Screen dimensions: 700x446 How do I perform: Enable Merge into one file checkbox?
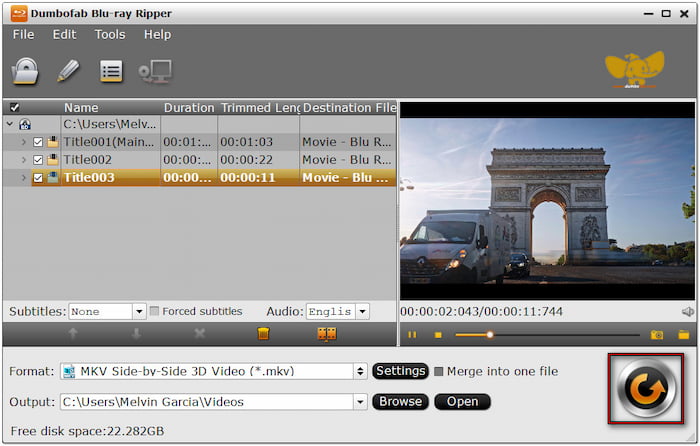coord(439,371)
